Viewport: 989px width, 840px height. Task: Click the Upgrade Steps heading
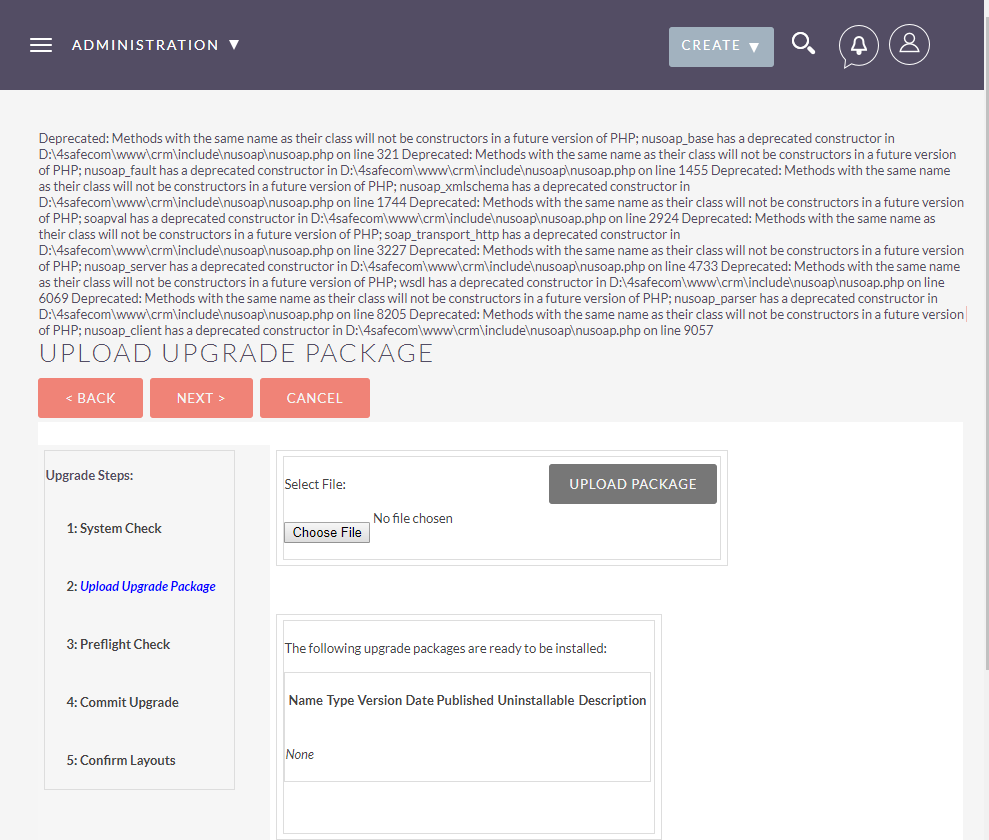click(x=90, y=475)
